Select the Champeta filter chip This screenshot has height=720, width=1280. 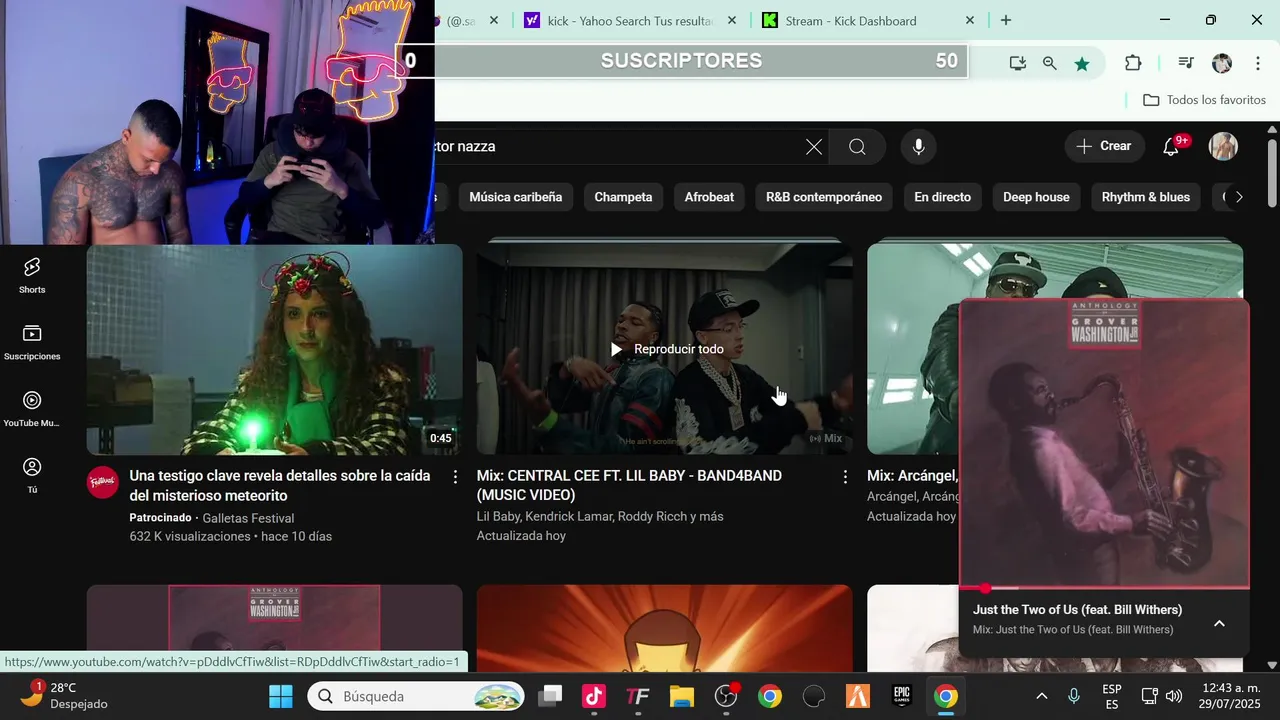pyautogui.click(x=623, y=197)
